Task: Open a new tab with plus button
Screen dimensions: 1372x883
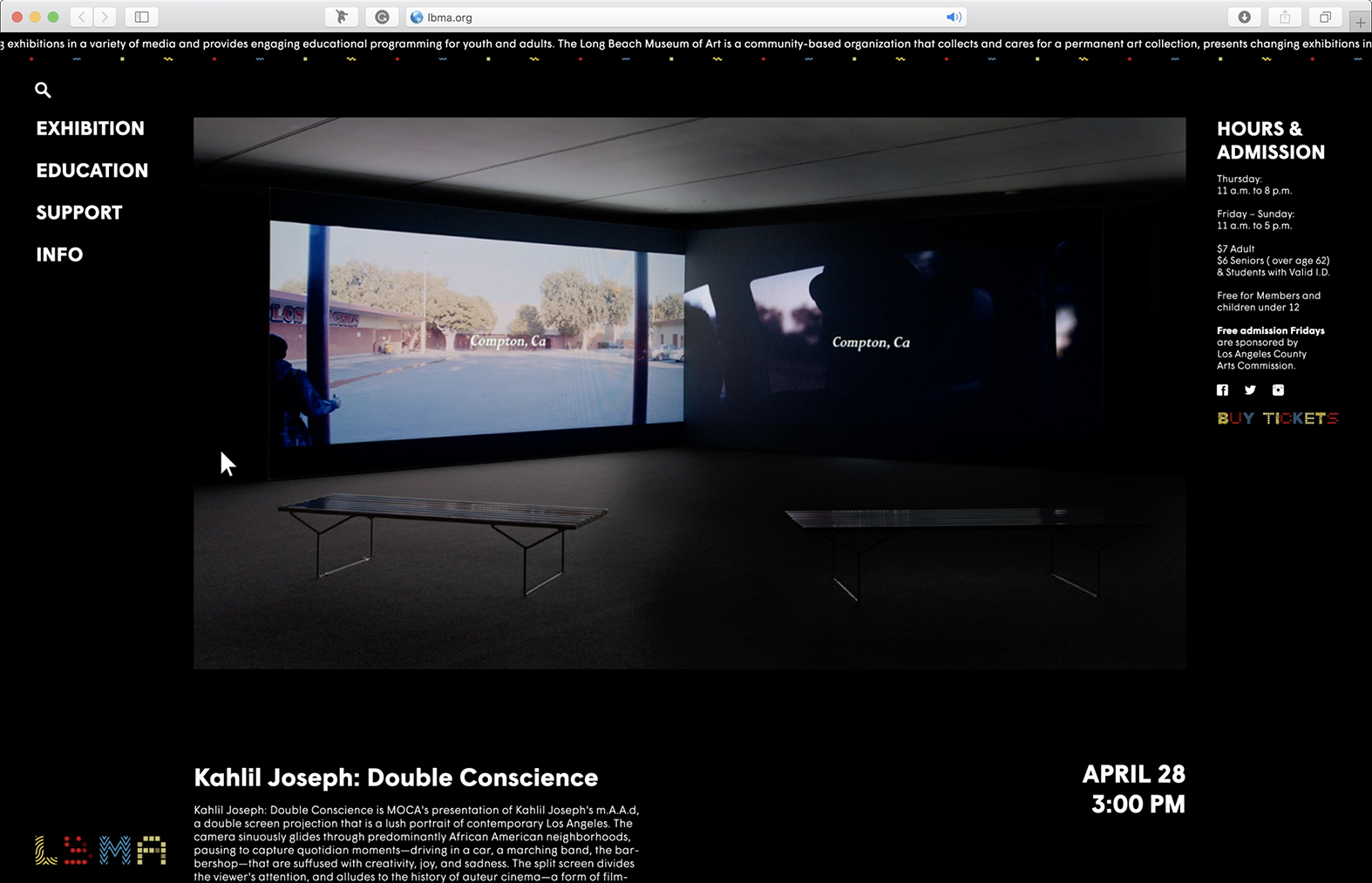Action: coord(1360,22)
